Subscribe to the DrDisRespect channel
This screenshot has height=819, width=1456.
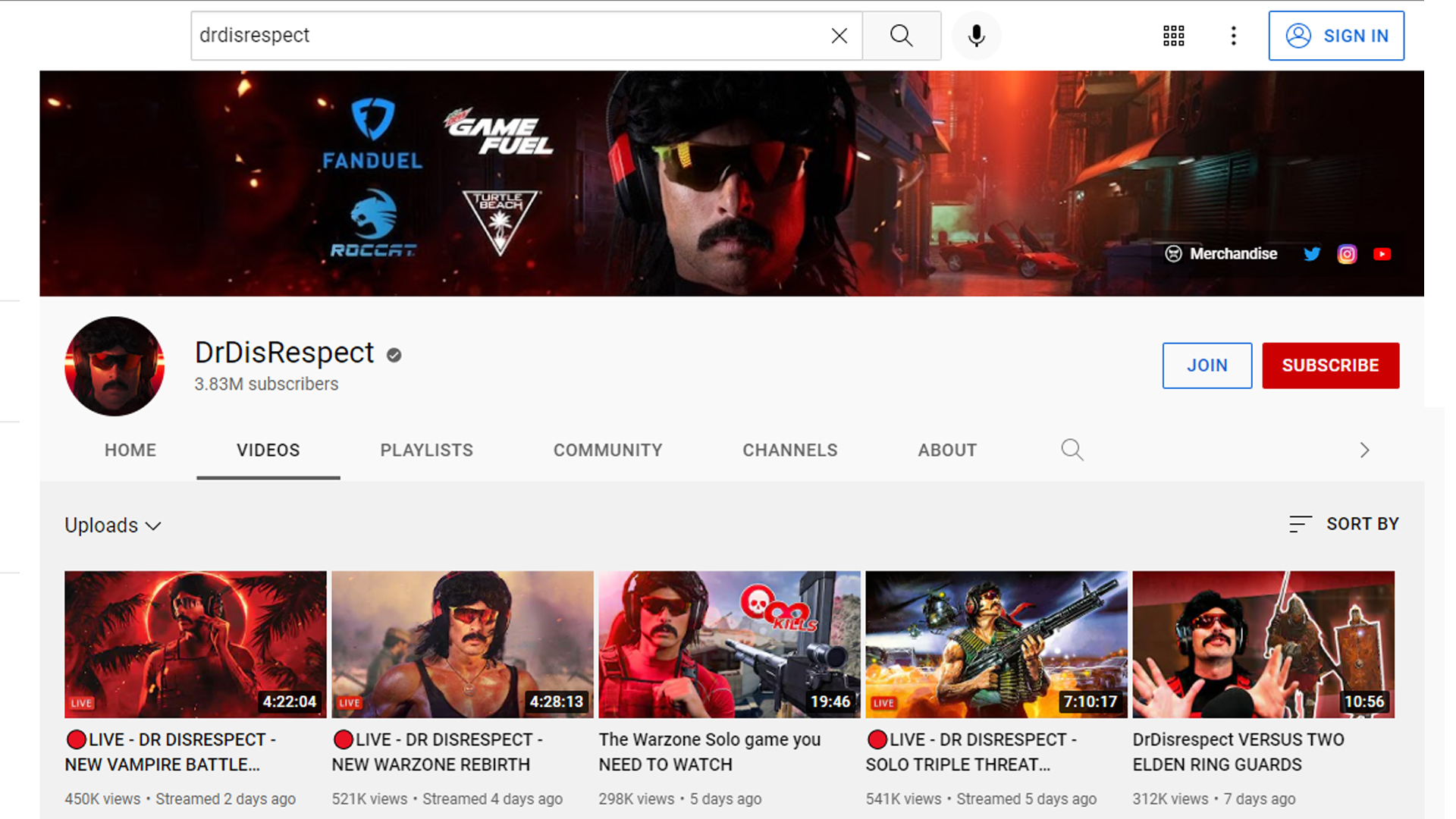(1331, 366)
